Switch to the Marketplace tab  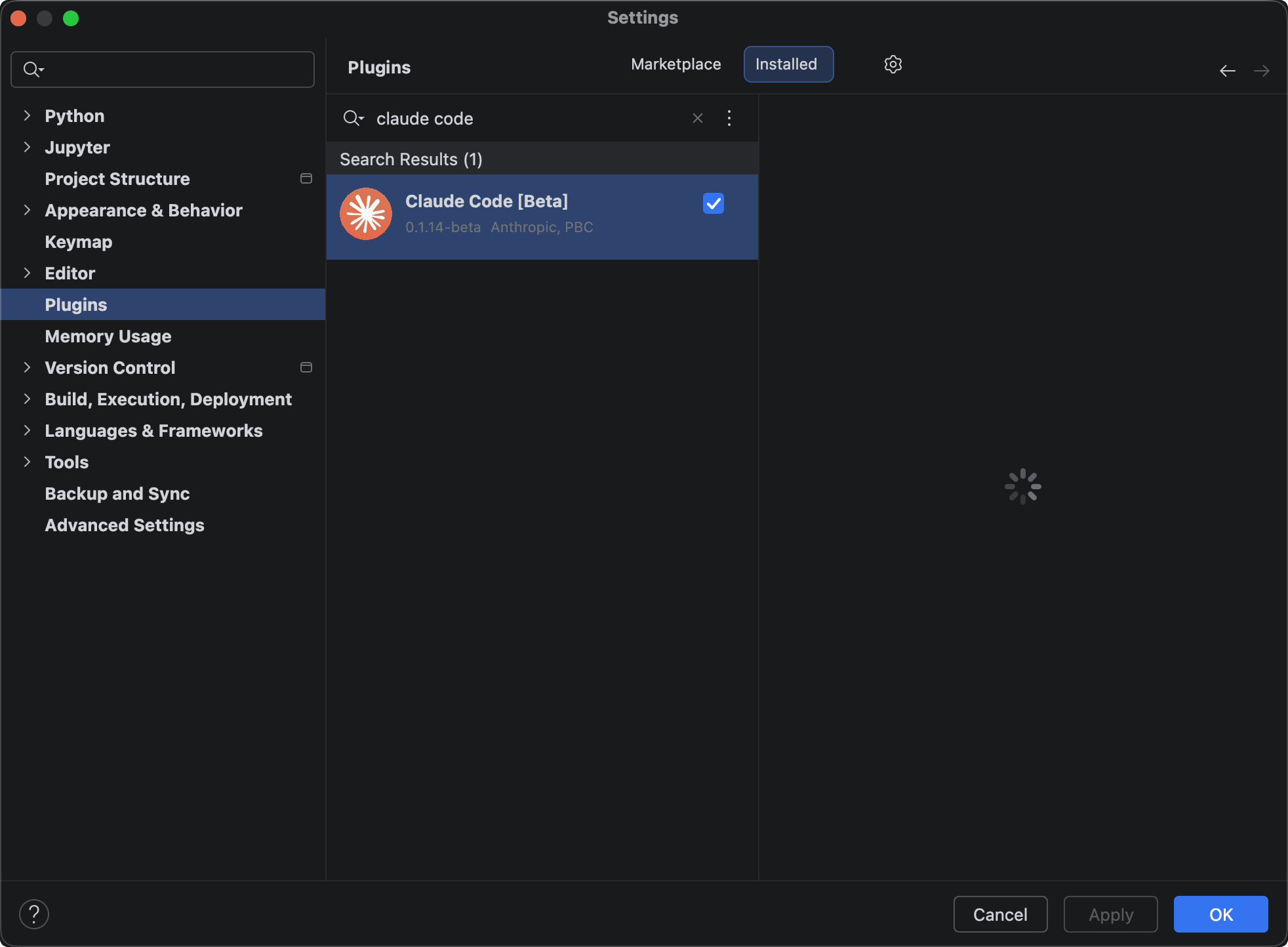[675, 64]
